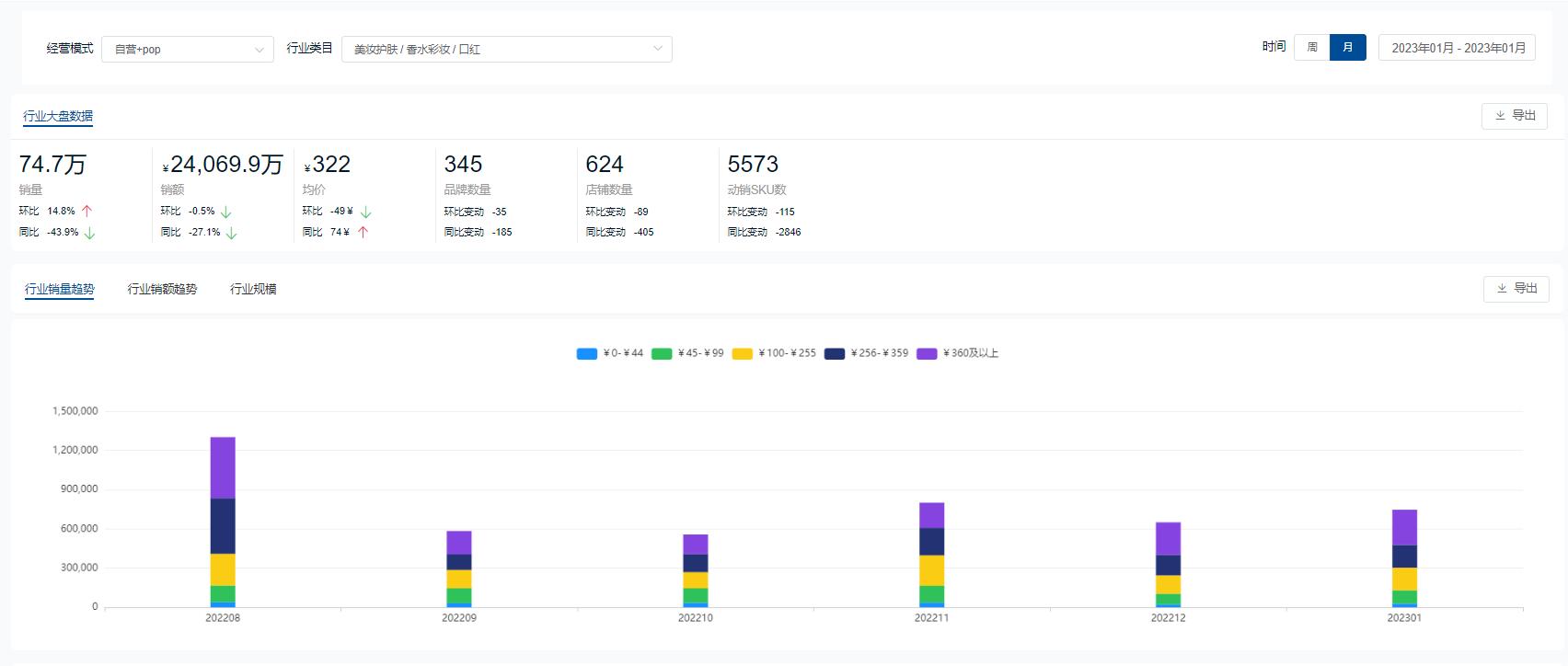
Task: Click the red up arrow beside 销量 环比 14.8%
Action: tap(87, 211)
